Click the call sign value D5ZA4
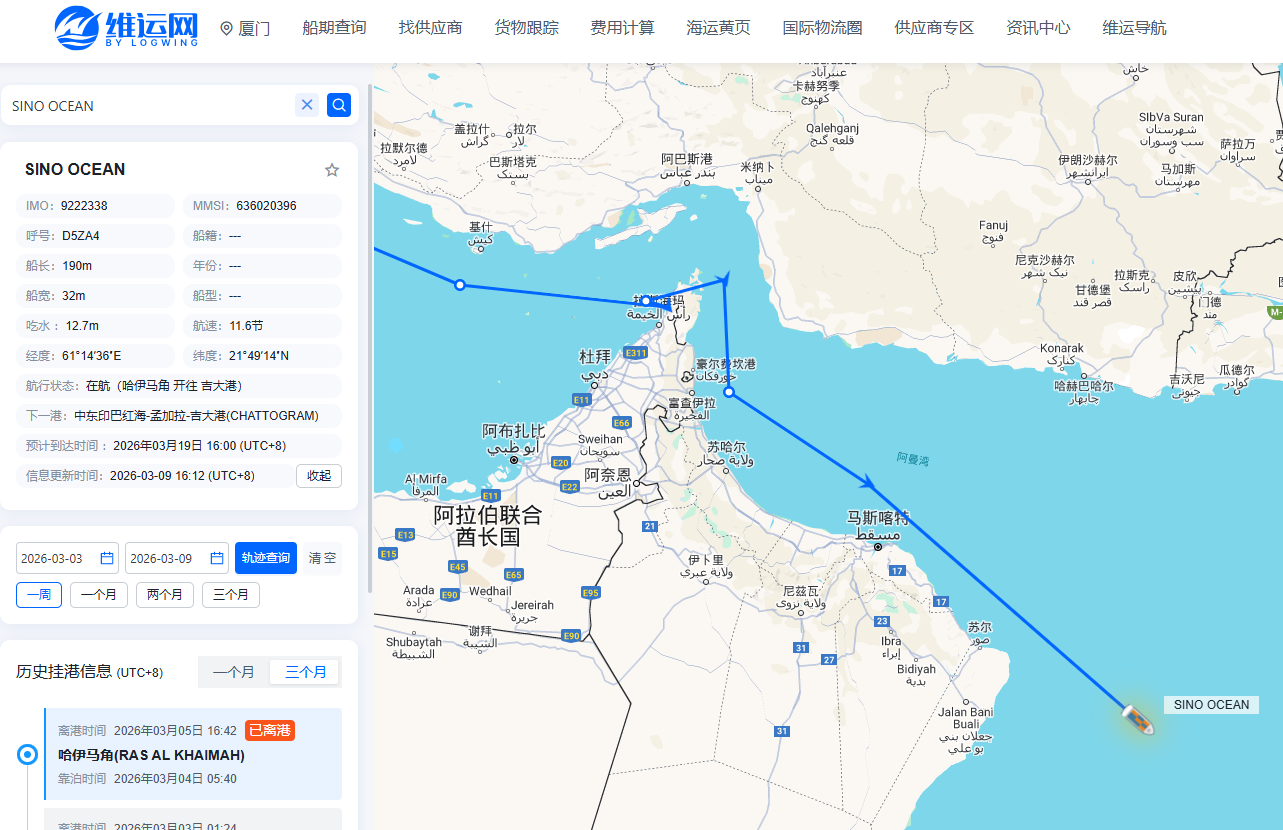This screenshot has width=1283, height=830. tap(81, 236)
